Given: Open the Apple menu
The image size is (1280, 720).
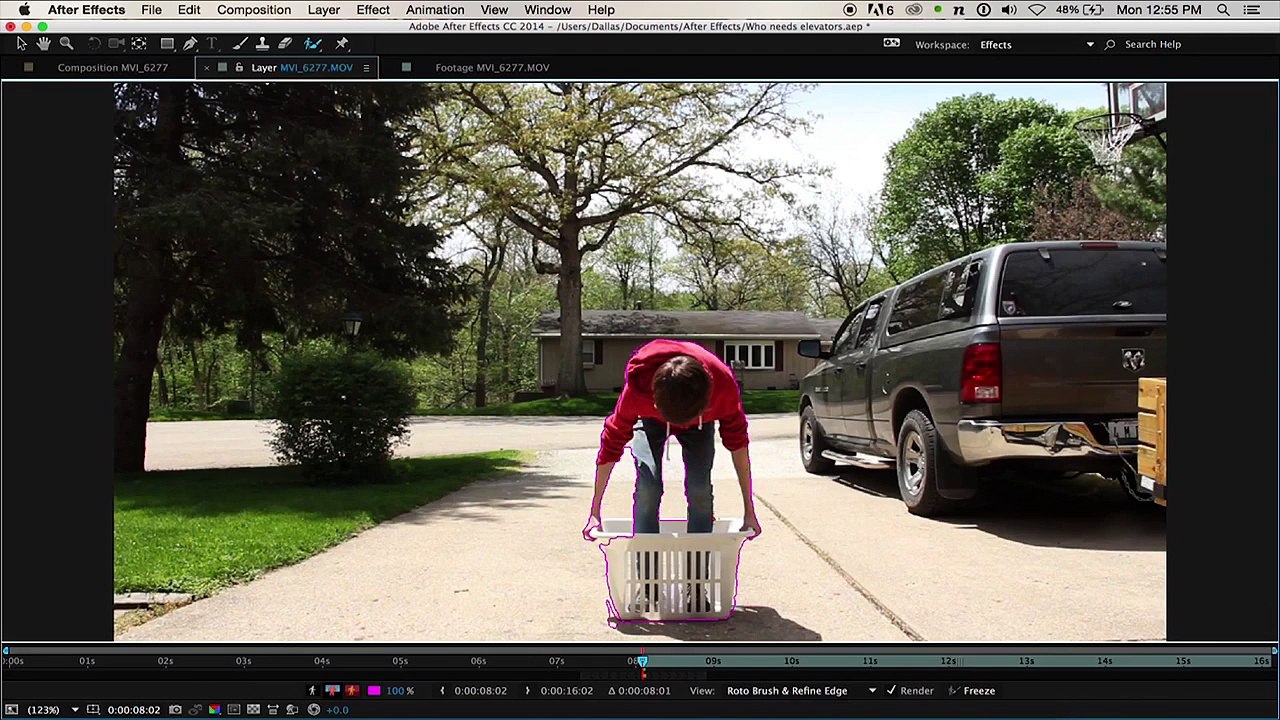Looking at the screenshot, I should [24, 10].
